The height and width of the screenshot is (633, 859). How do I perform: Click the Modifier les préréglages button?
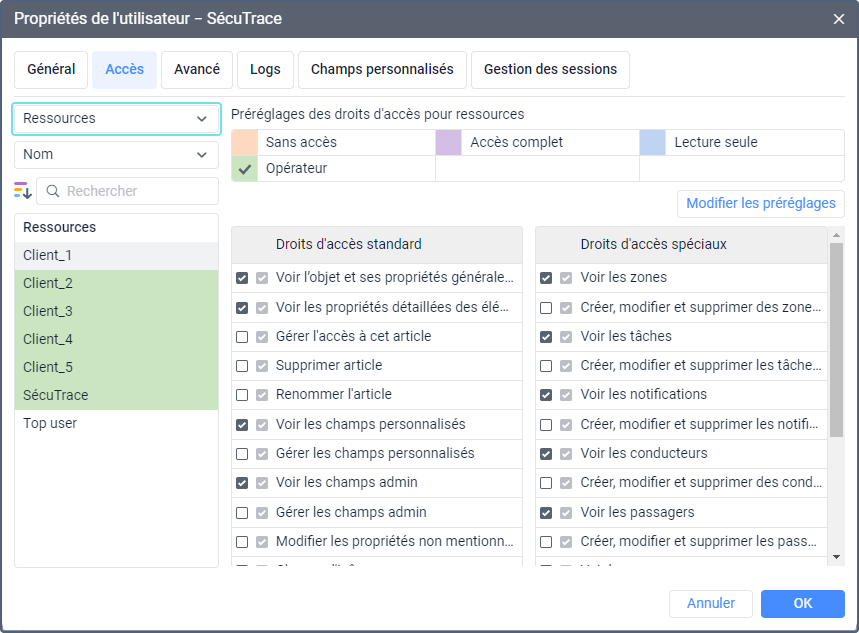(x=761, y=204)
